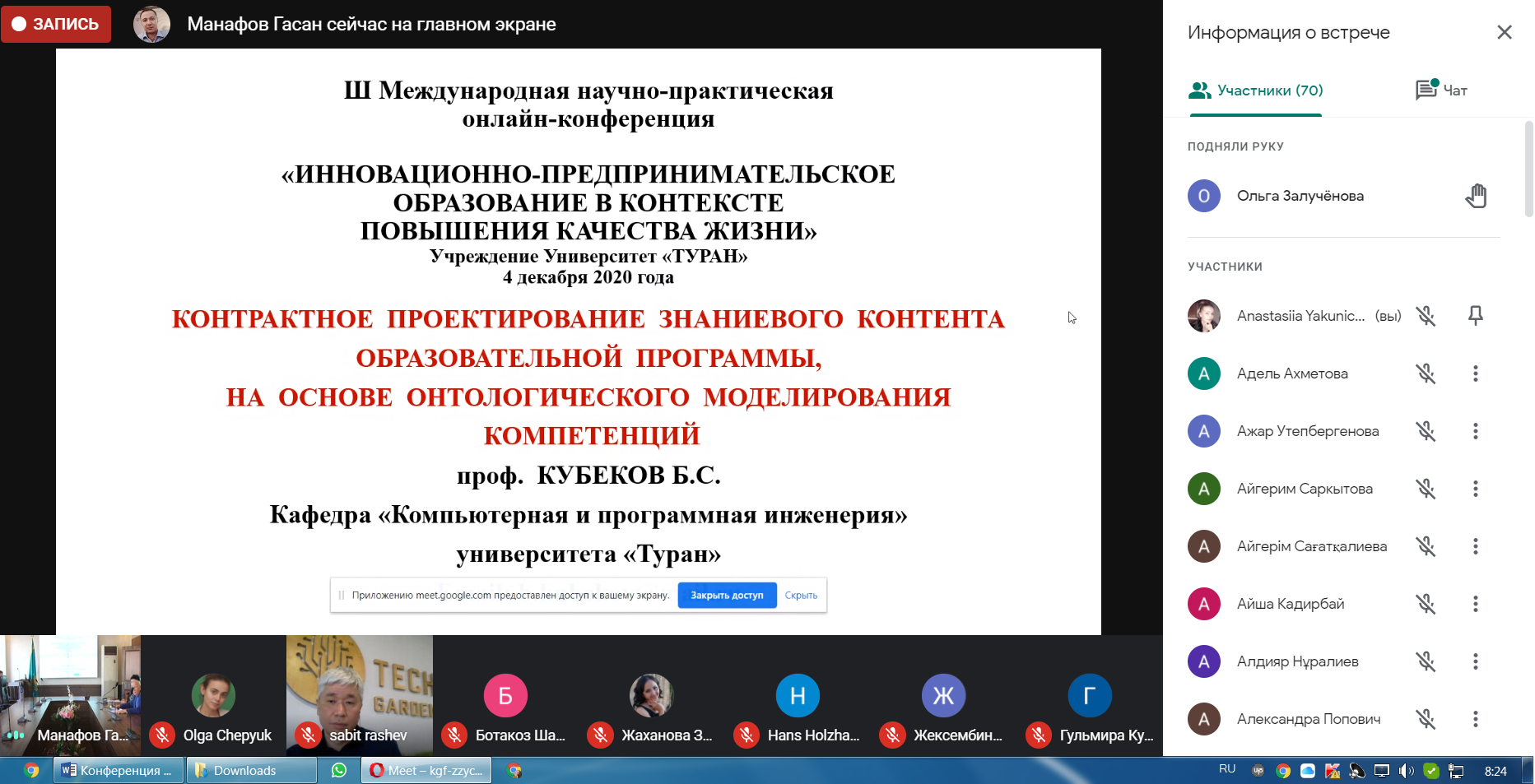The height and width of the screenshot is (784, 1535).
Task: Click the mute icon on sabit rashev's tile
Action: point(309,735)
